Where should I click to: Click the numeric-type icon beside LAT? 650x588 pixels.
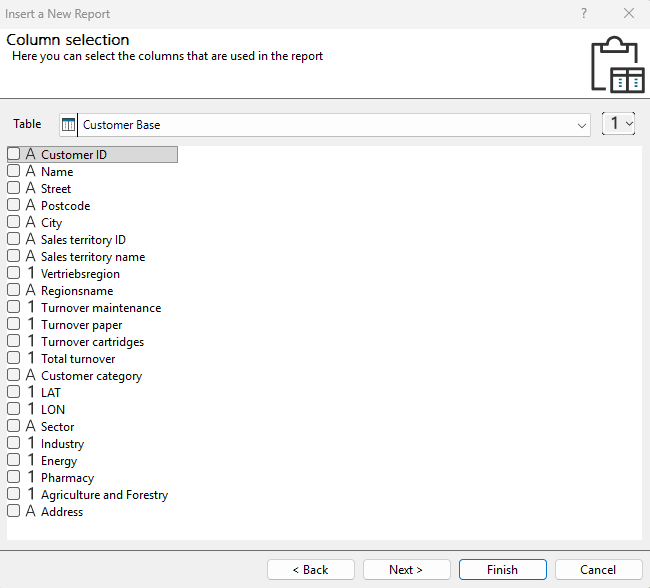[31, 392]
